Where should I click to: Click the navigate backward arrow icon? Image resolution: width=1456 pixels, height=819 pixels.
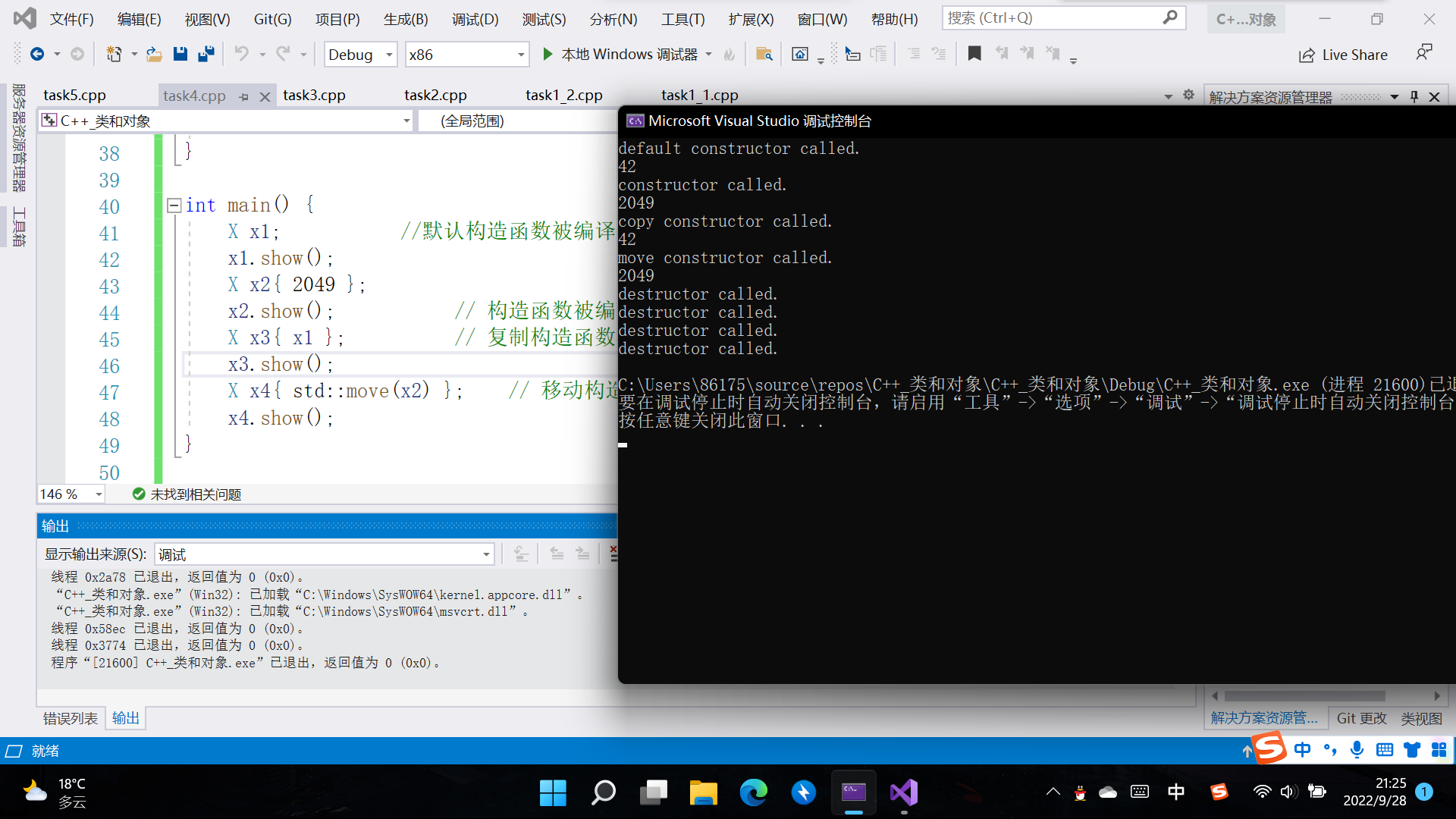(x=37, y=54)
